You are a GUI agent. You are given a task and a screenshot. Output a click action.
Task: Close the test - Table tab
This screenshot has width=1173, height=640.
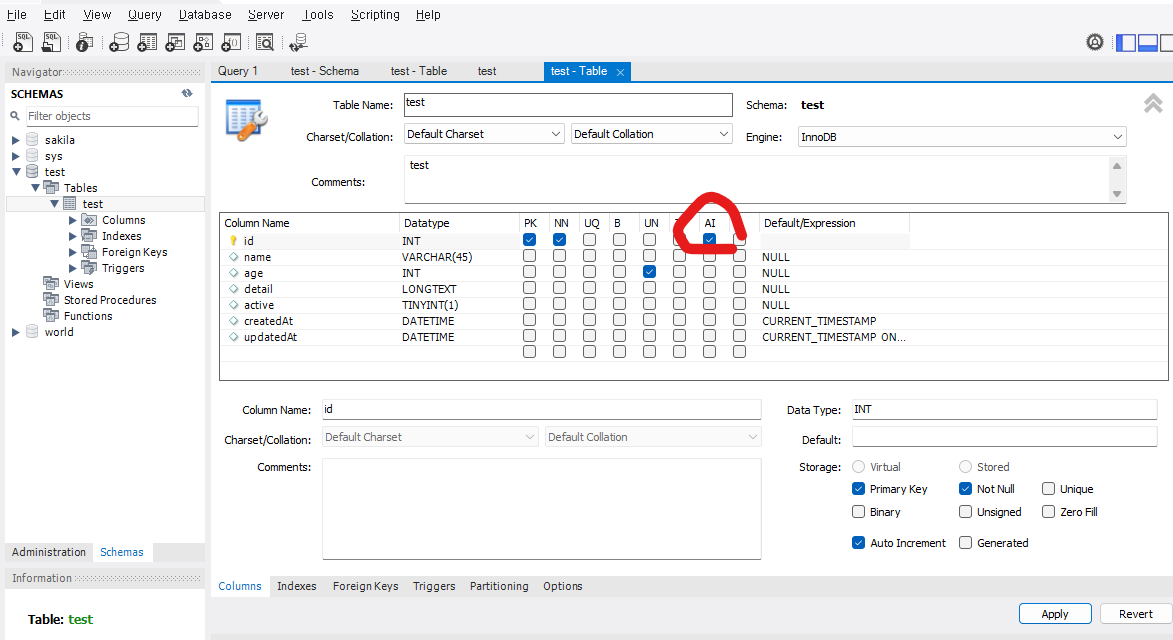[620, 72]
